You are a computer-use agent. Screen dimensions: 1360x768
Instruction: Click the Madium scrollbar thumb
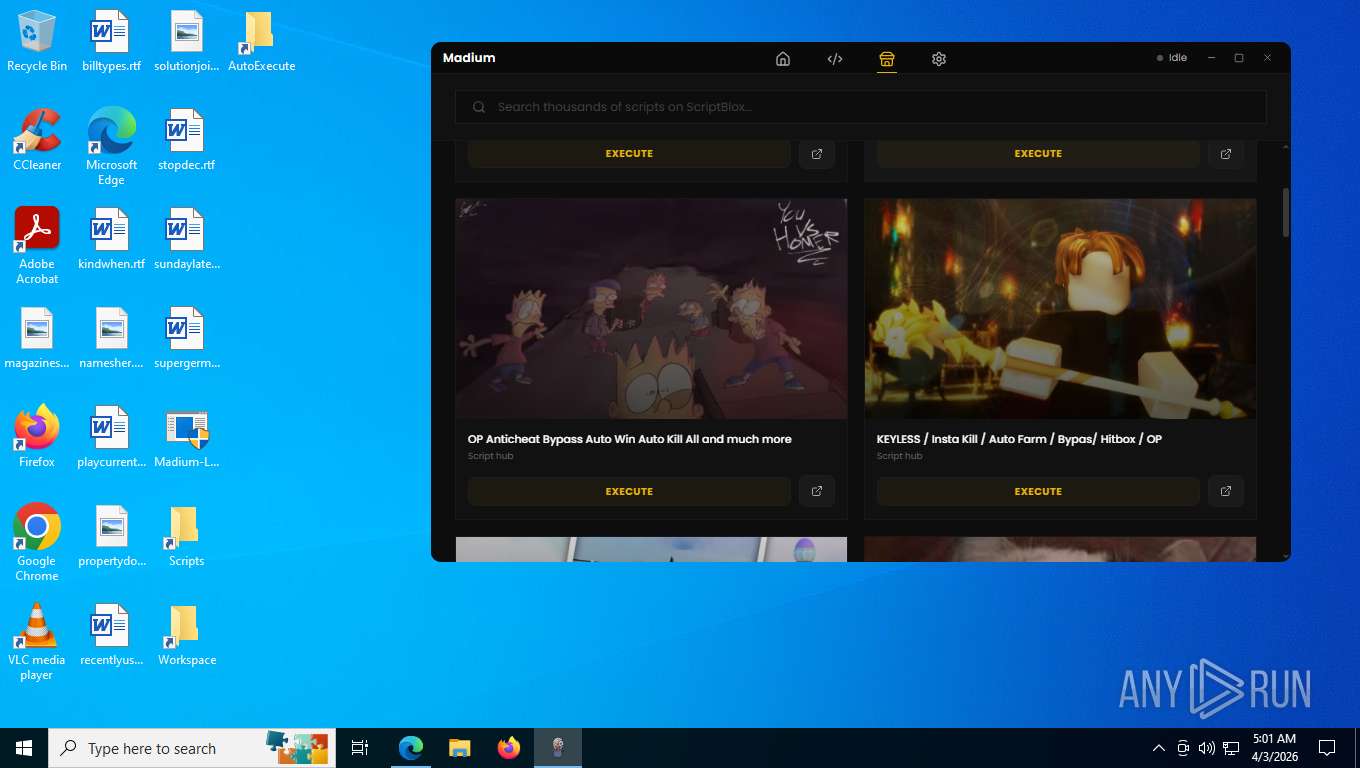tap(1286, 211)
